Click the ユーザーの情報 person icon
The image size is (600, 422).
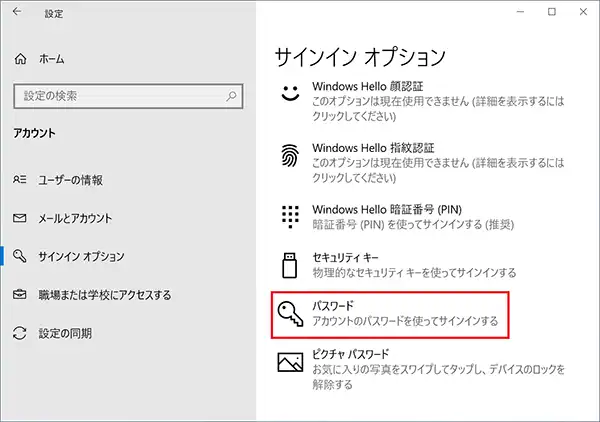point(20,179)
